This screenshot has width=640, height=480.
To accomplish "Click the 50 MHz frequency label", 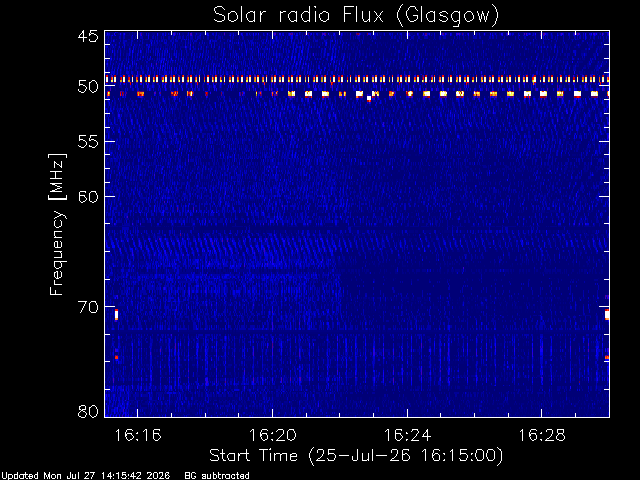I will click(x=88, y=86).
